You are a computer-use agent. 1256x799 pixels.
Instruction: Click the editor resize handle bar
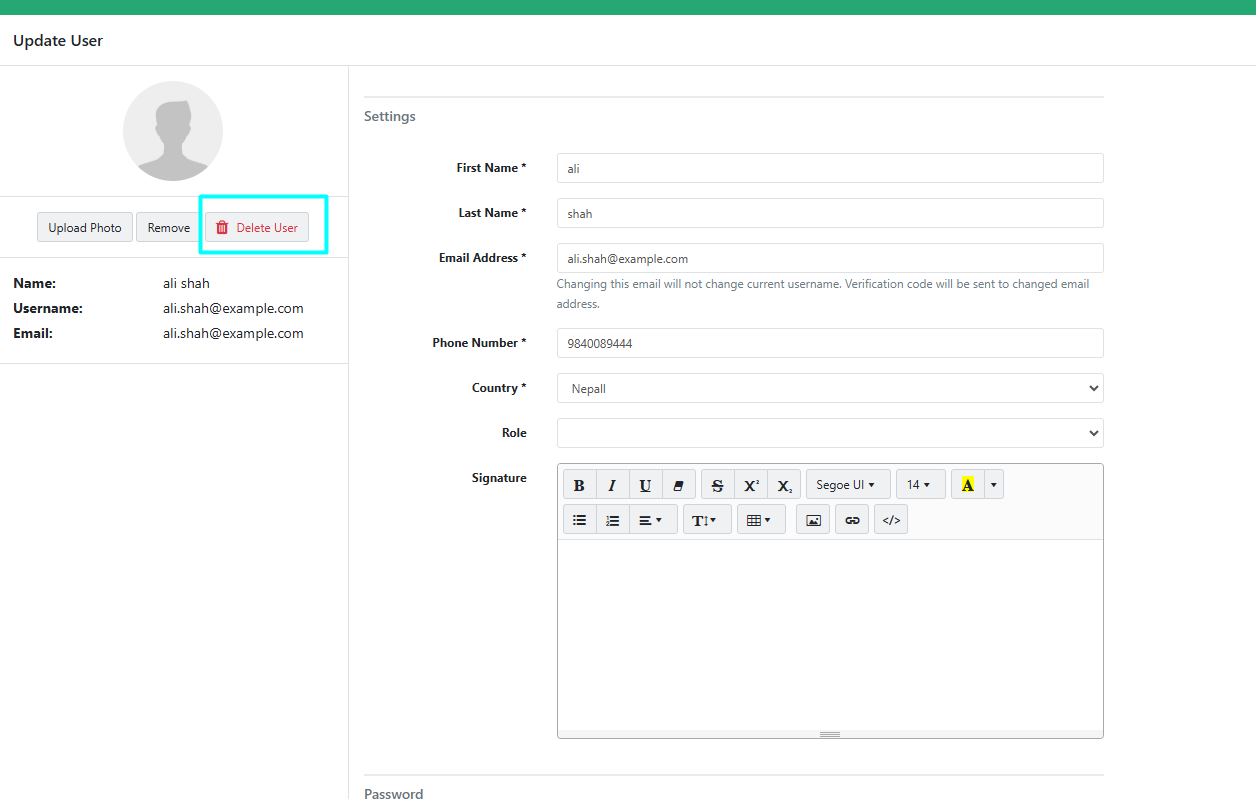point(830,734)
